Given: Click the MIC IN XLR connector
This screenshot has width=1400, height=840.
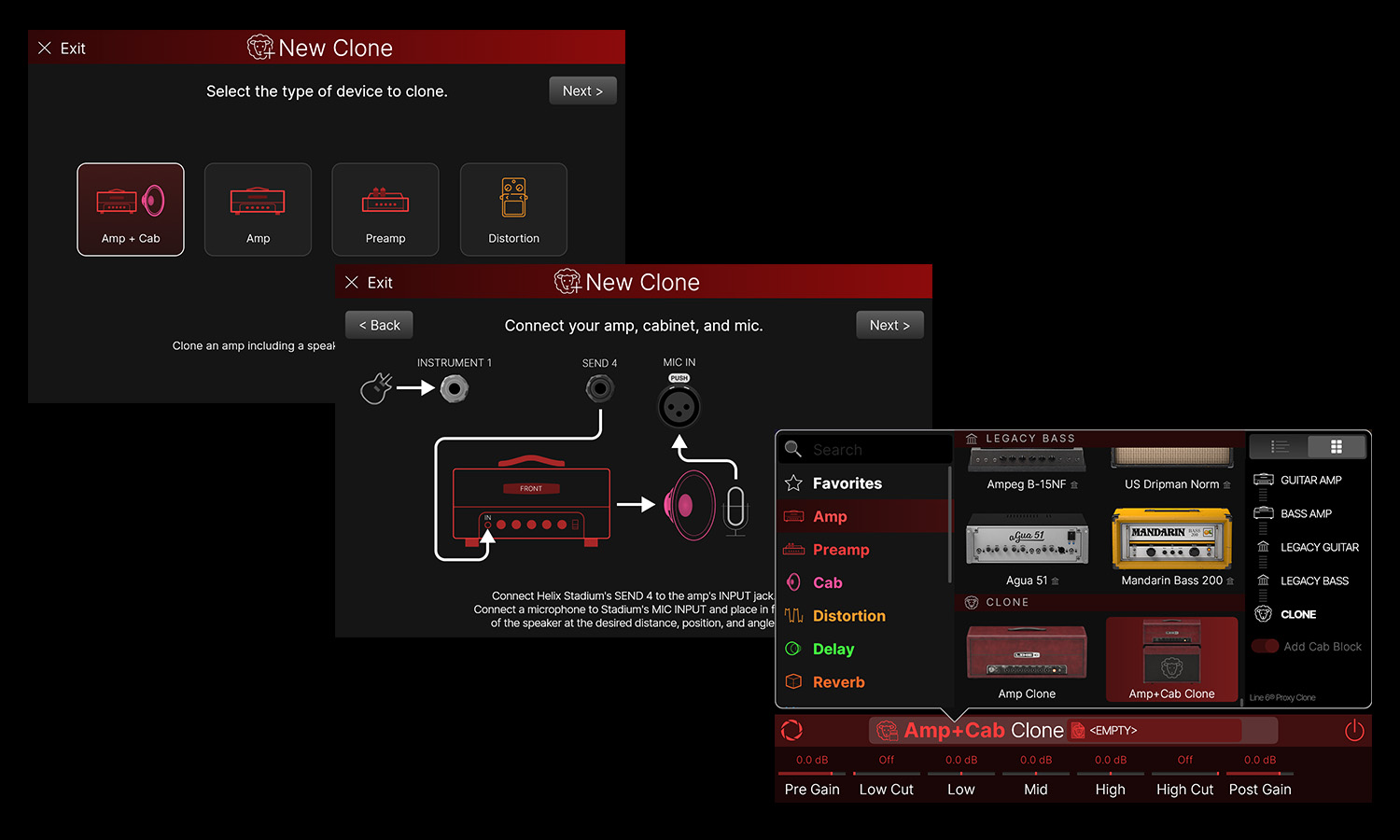Looking at the screenshot, I should tap(679, 407).
